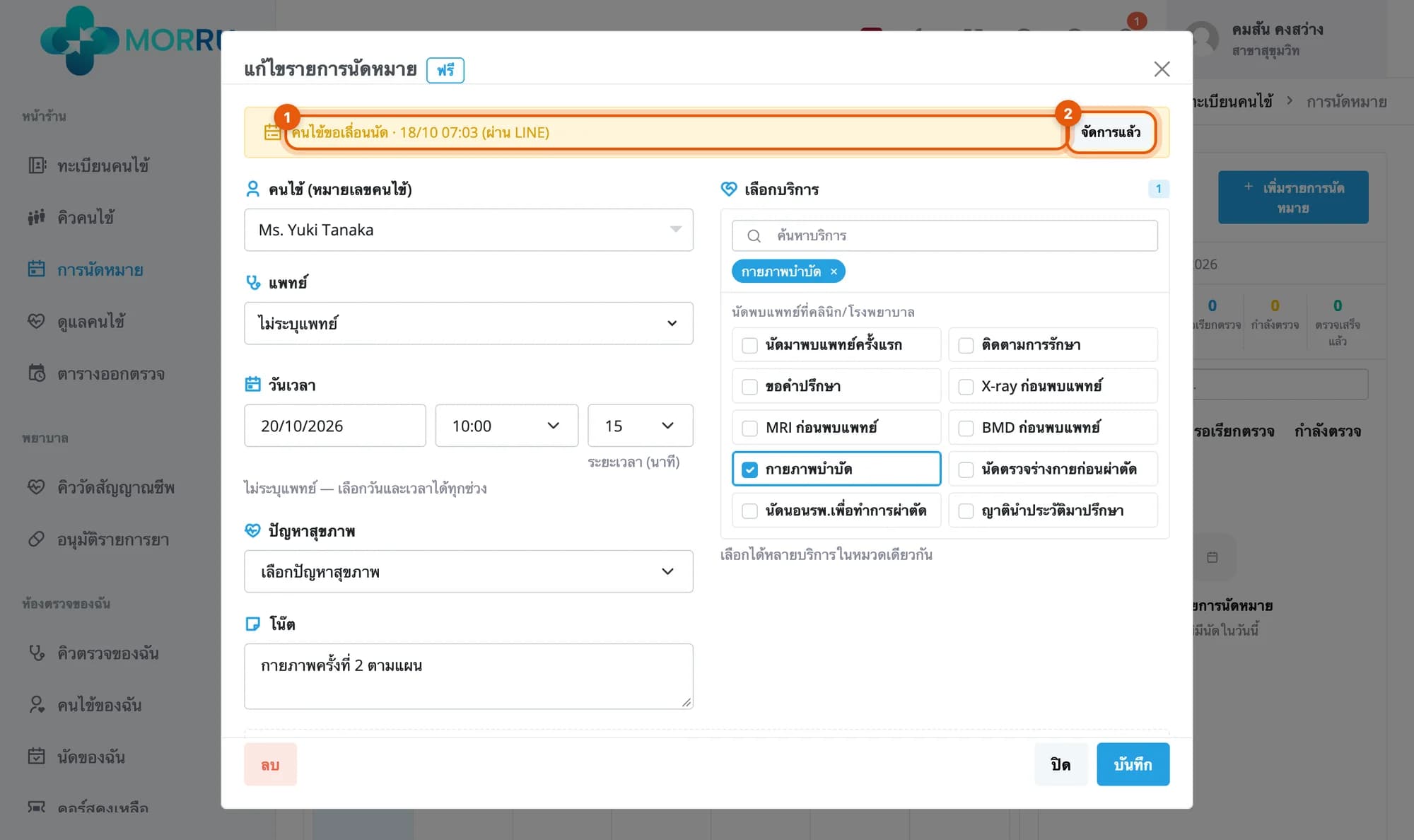The image size is (1414, 840).
Task: Click the จัดการแล้ว button
Action: tap(1111, 132)
